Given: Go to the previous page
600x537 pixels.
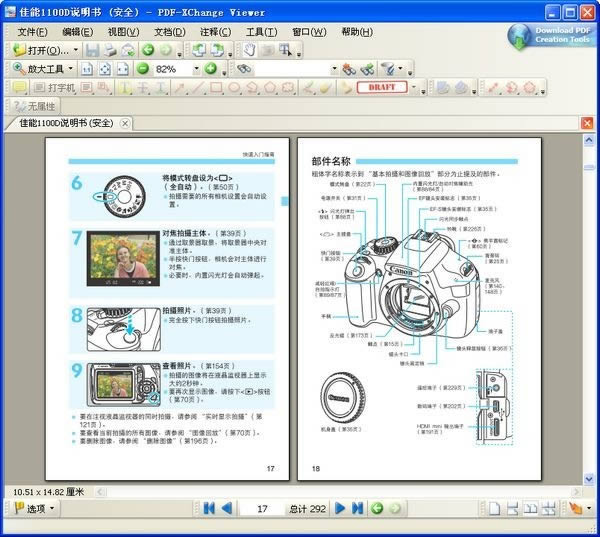Looking at the screenshot, I should pos(227,508).
